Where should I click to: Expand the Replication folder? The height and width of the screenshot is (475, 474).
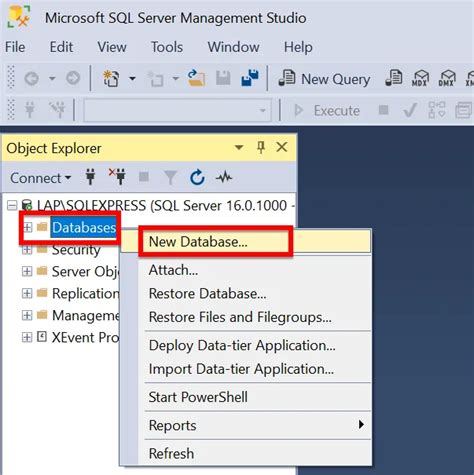pos(27,293)
